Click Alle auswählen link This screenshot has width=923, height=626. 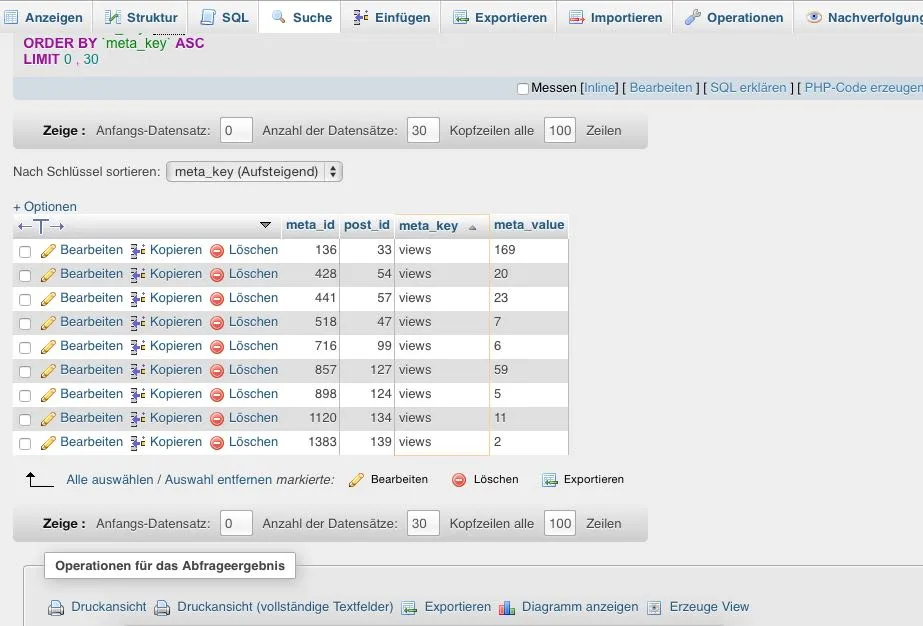[x=109, y=480]
